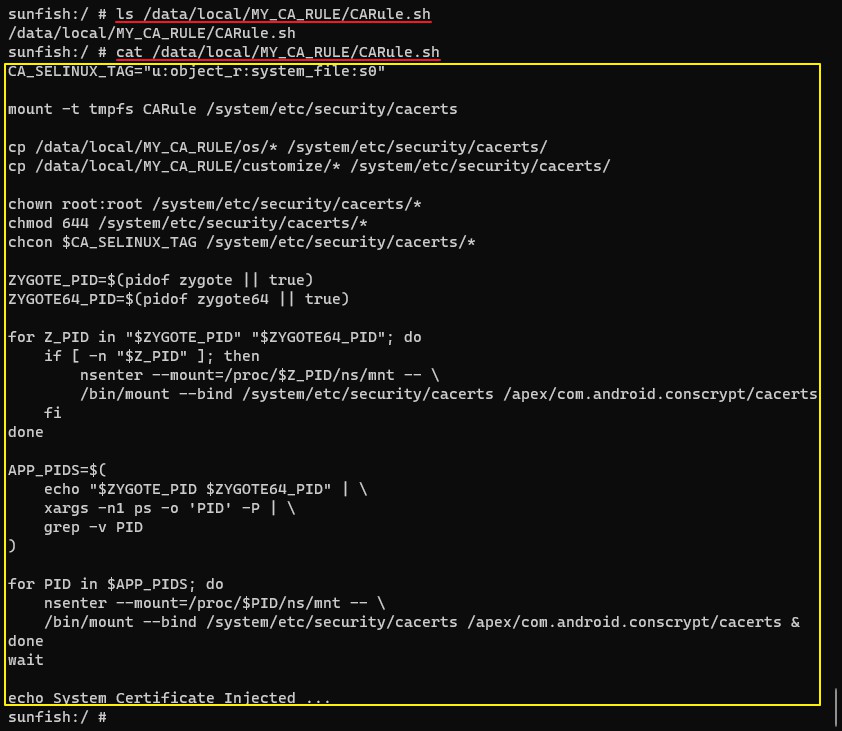
Task: Click the cp MY_CA_RULE/customize/* line
Action: 309,166
